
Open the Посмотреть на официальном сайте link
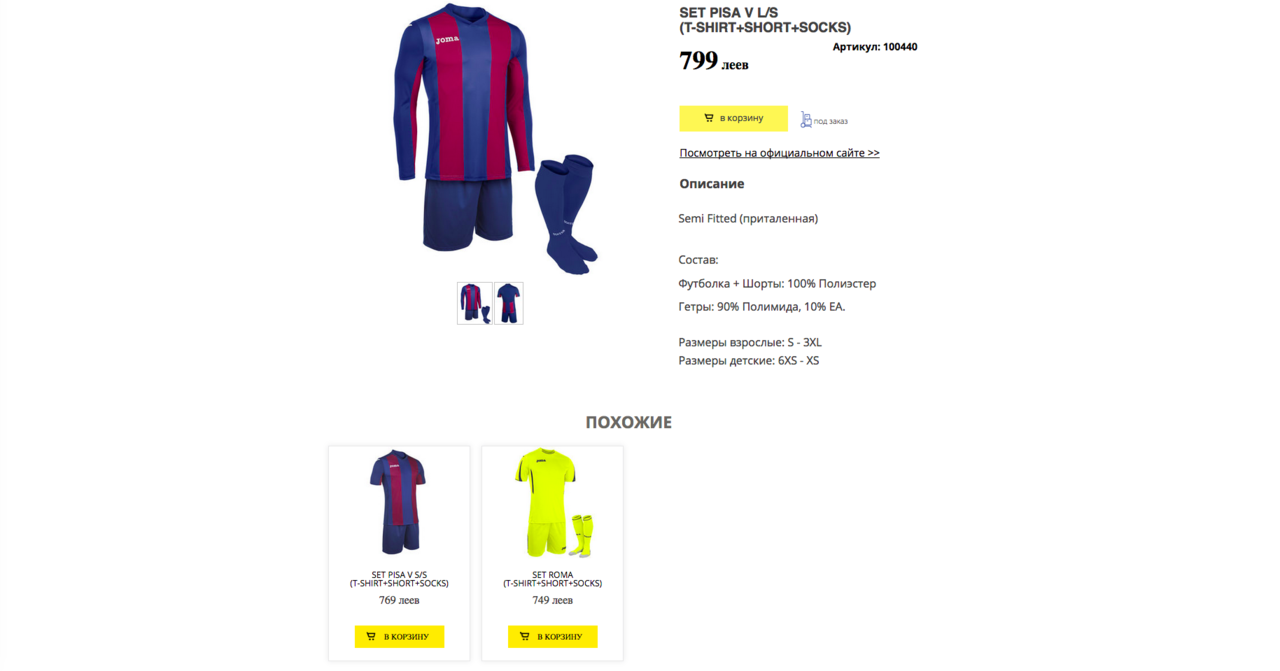coord(779,153)
